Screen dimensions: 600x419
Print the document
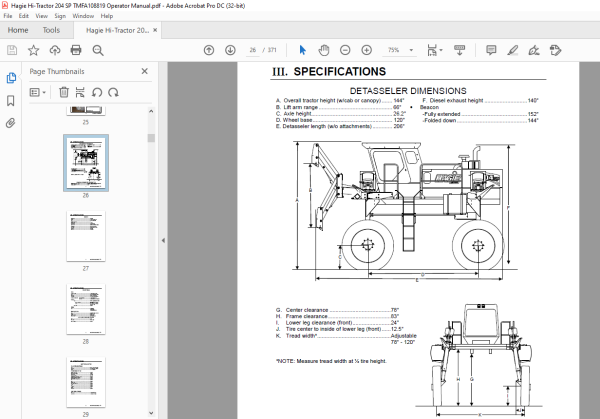(76, 50)
